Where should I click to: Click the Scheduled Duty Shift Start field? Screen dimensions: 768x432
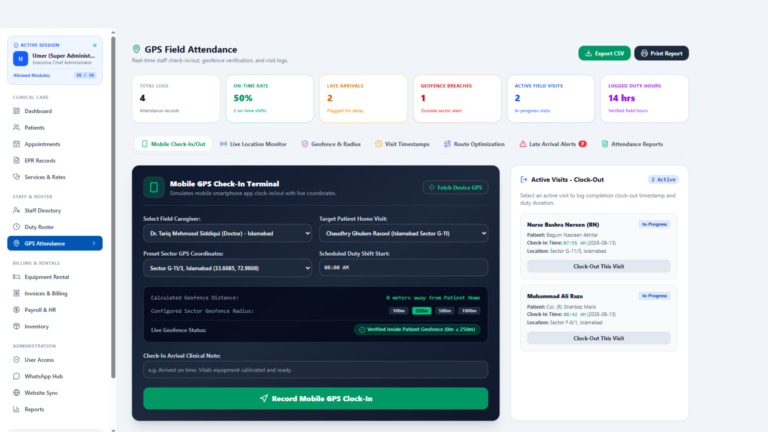tap(404, 268)
